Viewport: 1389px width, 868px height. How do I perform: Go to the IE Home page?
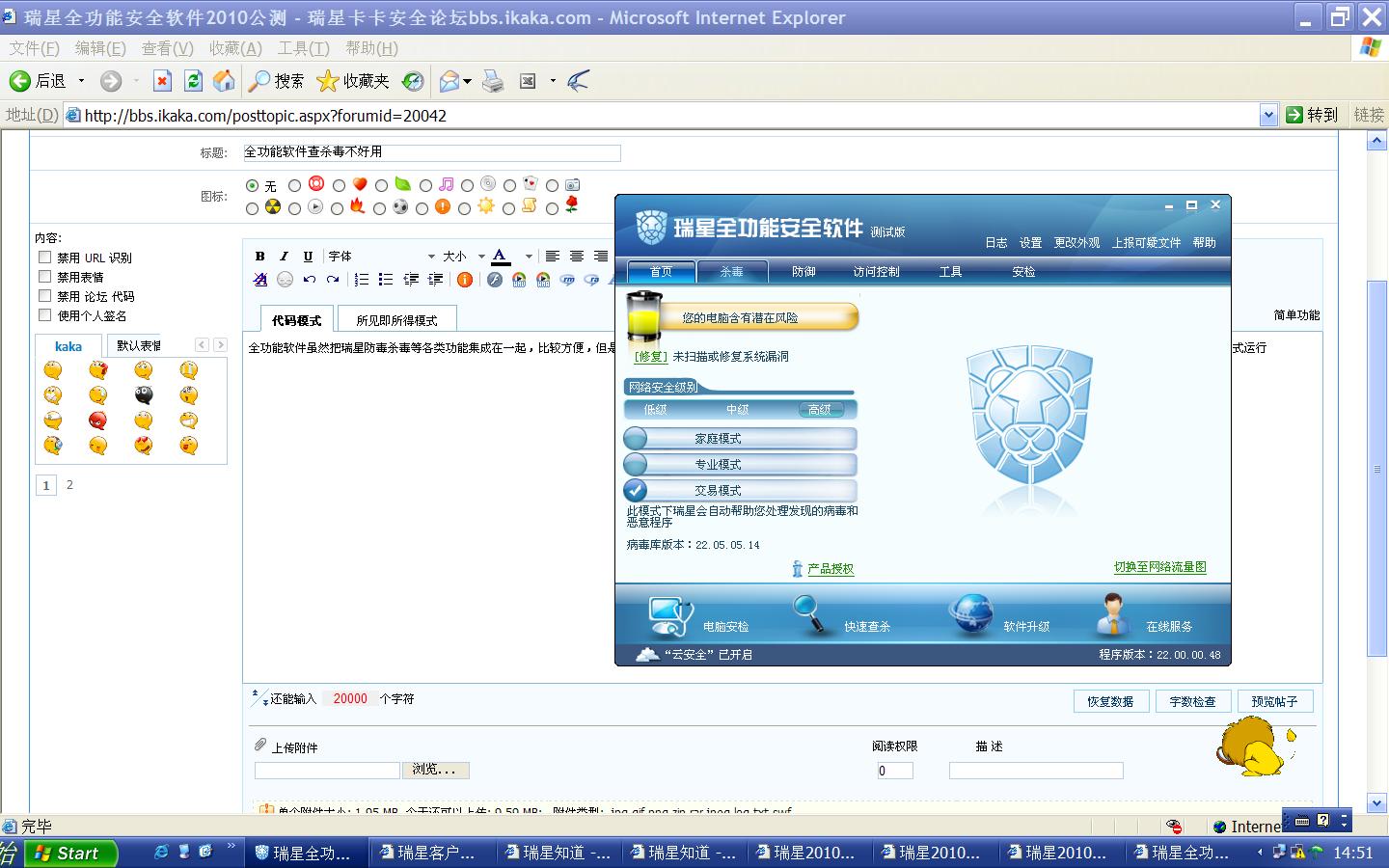pos(224,81)
